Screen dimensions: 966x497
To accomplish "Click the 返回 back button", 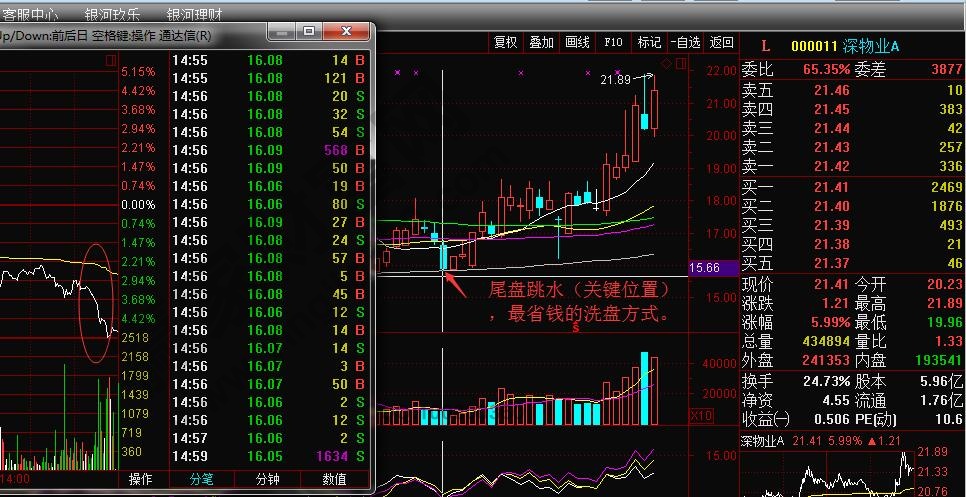I will [x=721, y=42].
